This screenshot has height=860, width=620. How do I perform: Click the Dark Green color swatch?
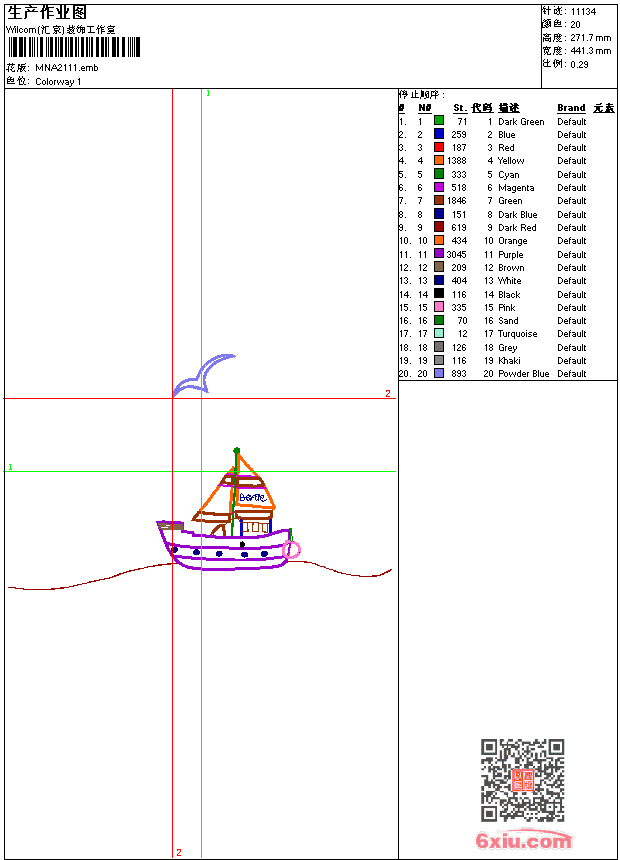[x=439, y=120]
